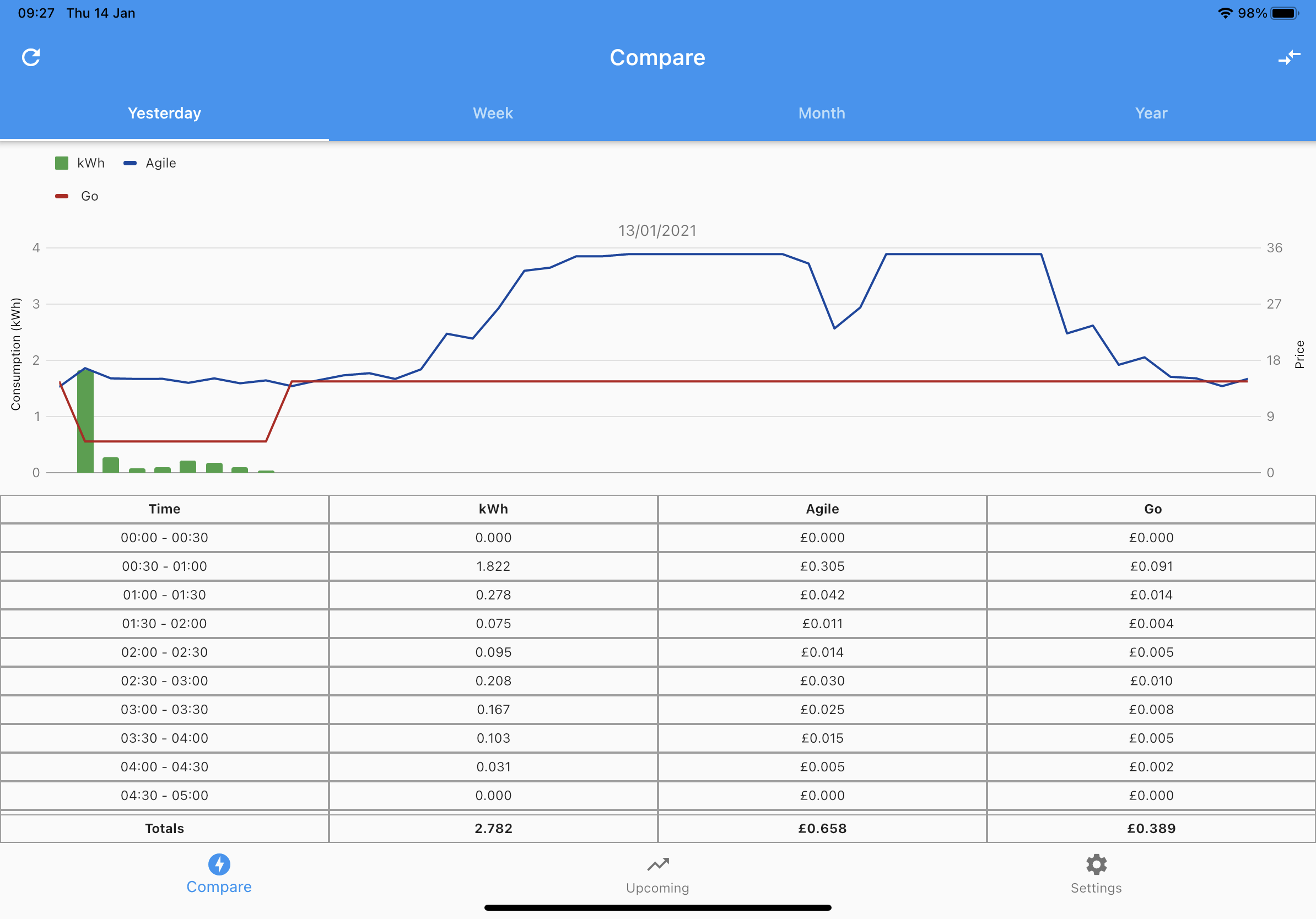Tap the Go column header

(1152, 509)
